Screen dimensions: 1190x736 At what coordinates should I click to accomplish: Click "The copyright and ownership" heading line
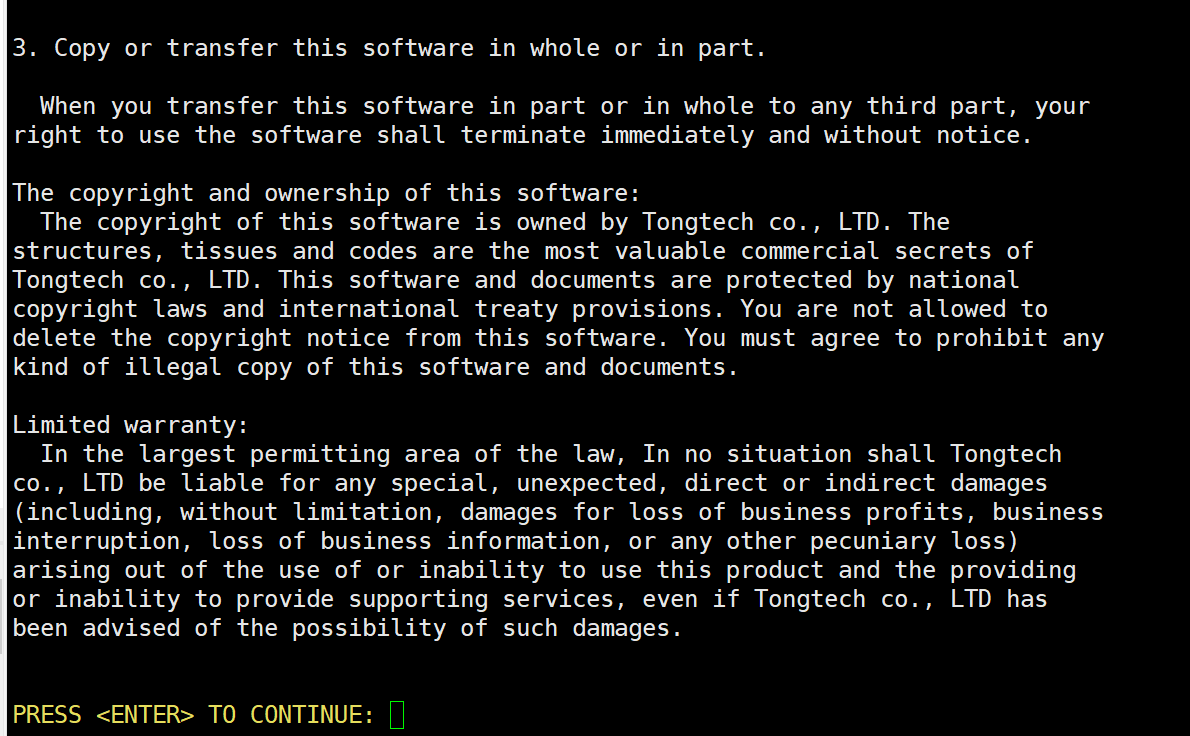coord(326,193)
